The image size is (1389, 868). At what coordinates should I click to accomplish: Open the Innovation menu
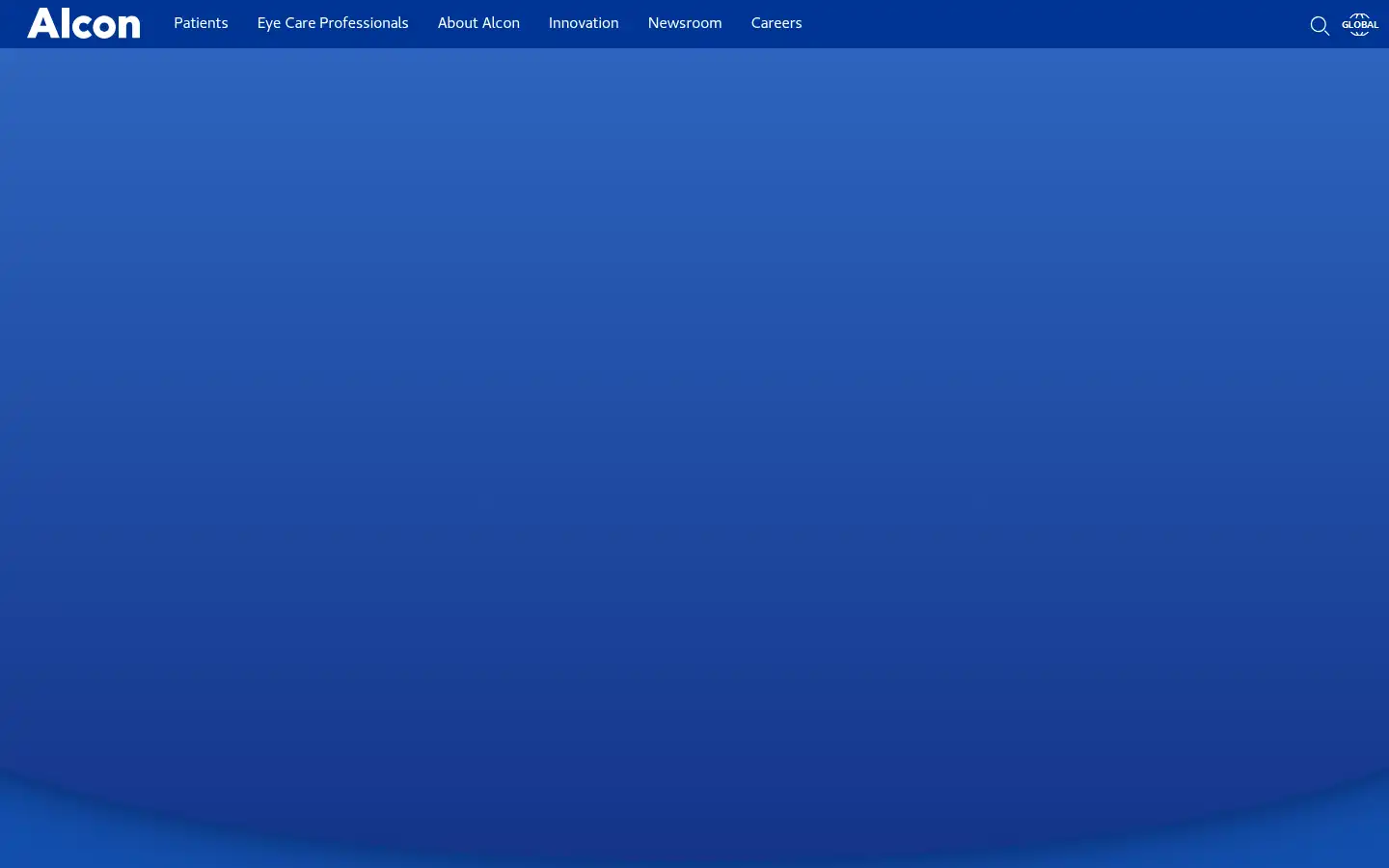(584, 23)
